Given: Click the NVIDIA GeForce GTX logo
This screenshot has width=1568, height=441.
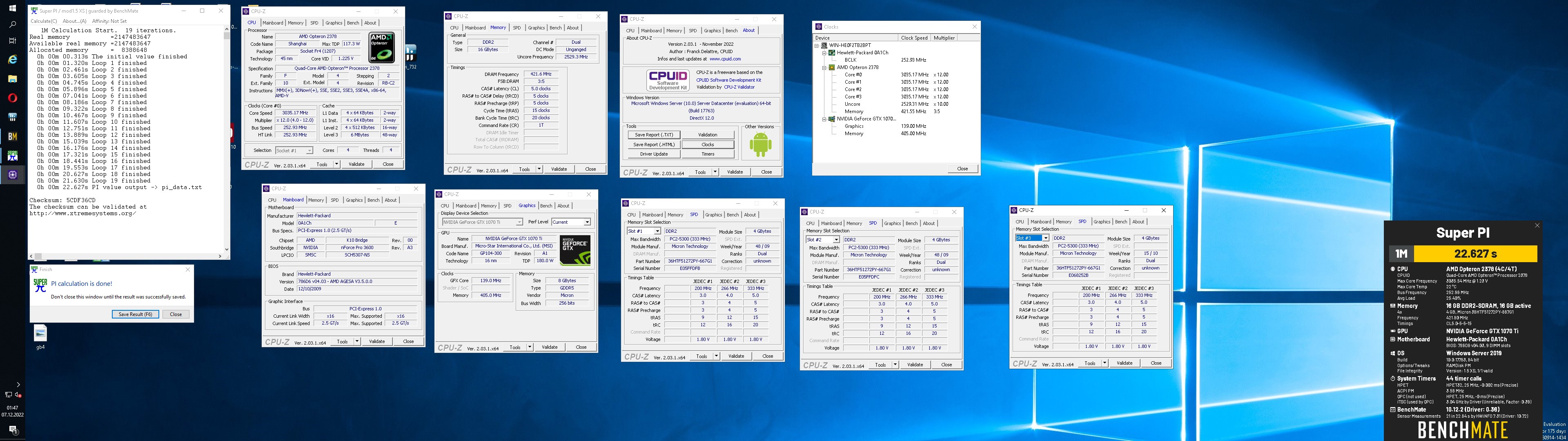Looking at the screenshot, I should click(575, 250).
